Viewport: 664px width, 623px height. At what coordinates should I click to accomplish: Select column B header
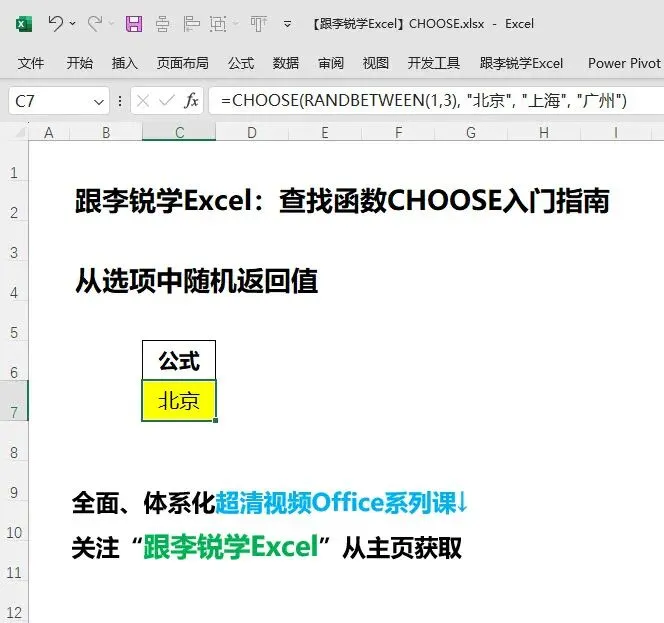106,133
